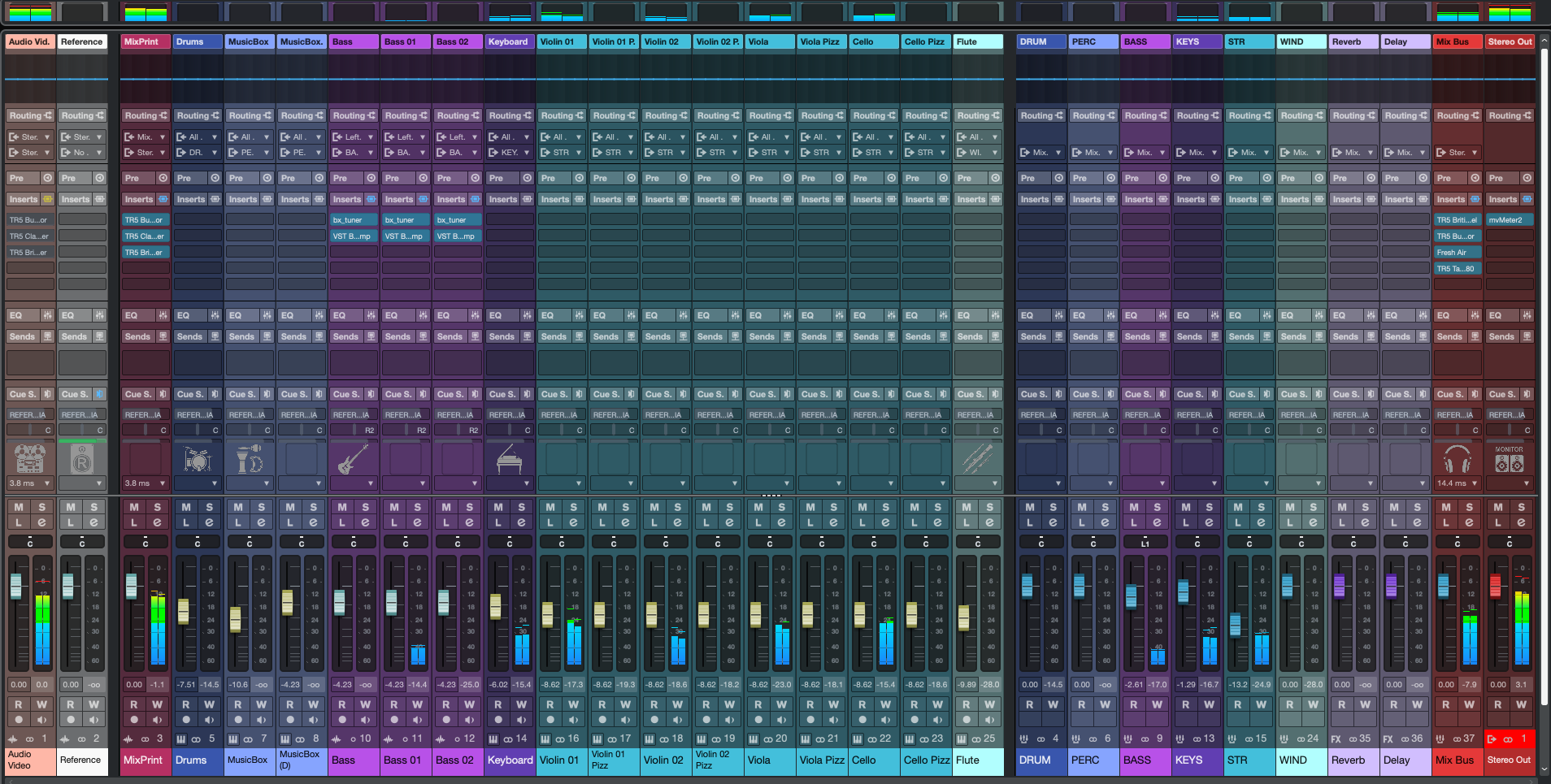Click the Drums volume value field -7.51
1551x784 pixels.
pyautogui.click(x=186, y=685)
